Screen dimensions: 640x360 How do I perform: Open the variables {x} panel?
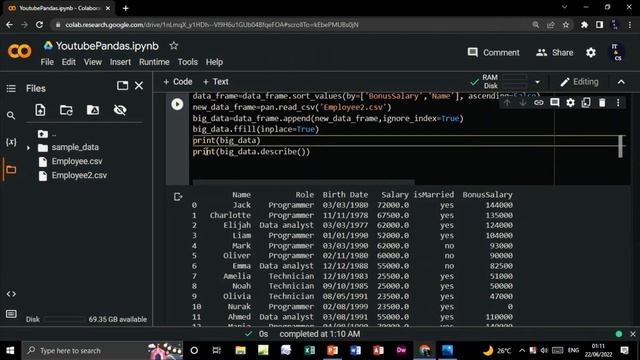click(x=11, y=142)
